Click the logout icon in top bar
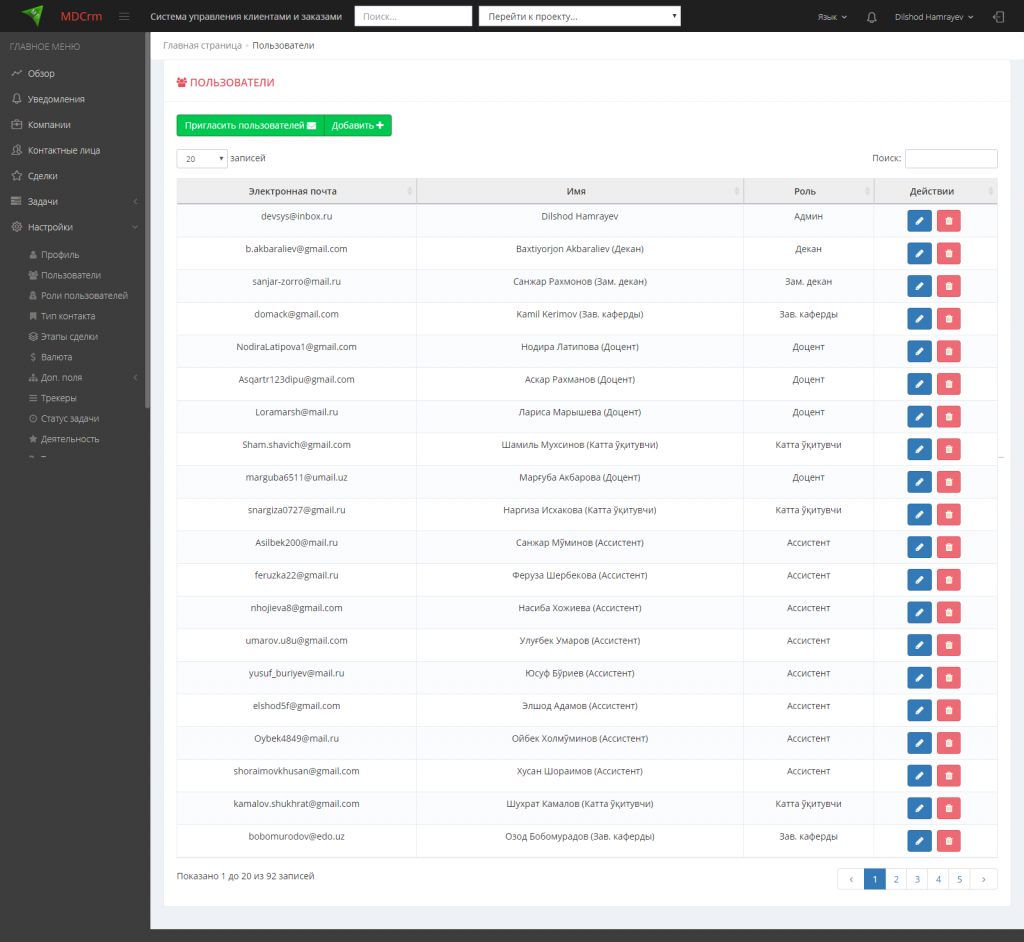Viewport: 1024px width, 942px height. 999,17
